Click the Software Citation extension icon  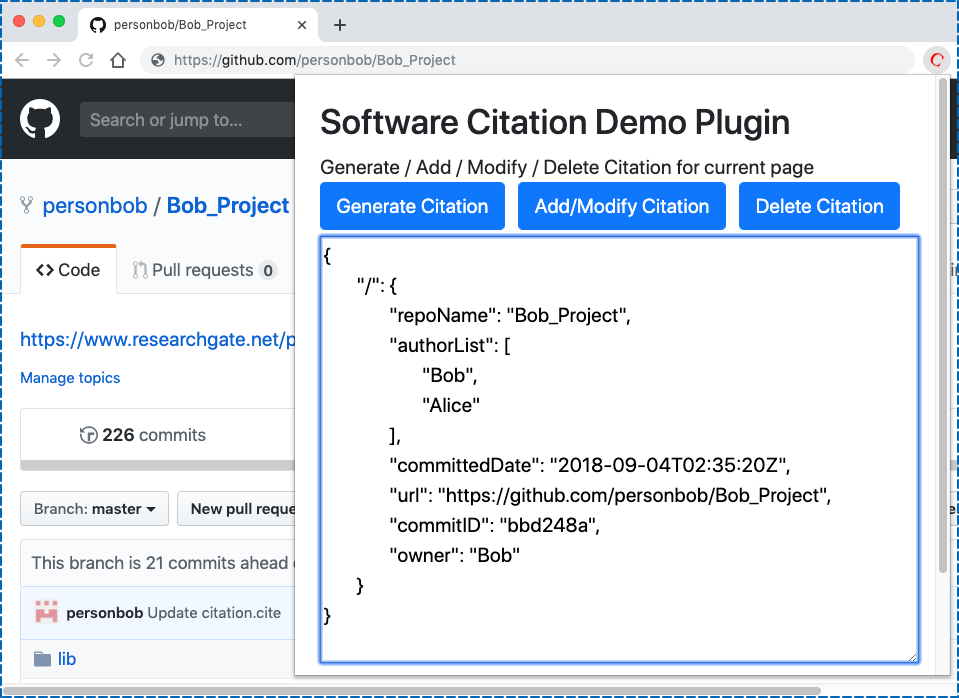pyautogui.click(x=936, y=60)
